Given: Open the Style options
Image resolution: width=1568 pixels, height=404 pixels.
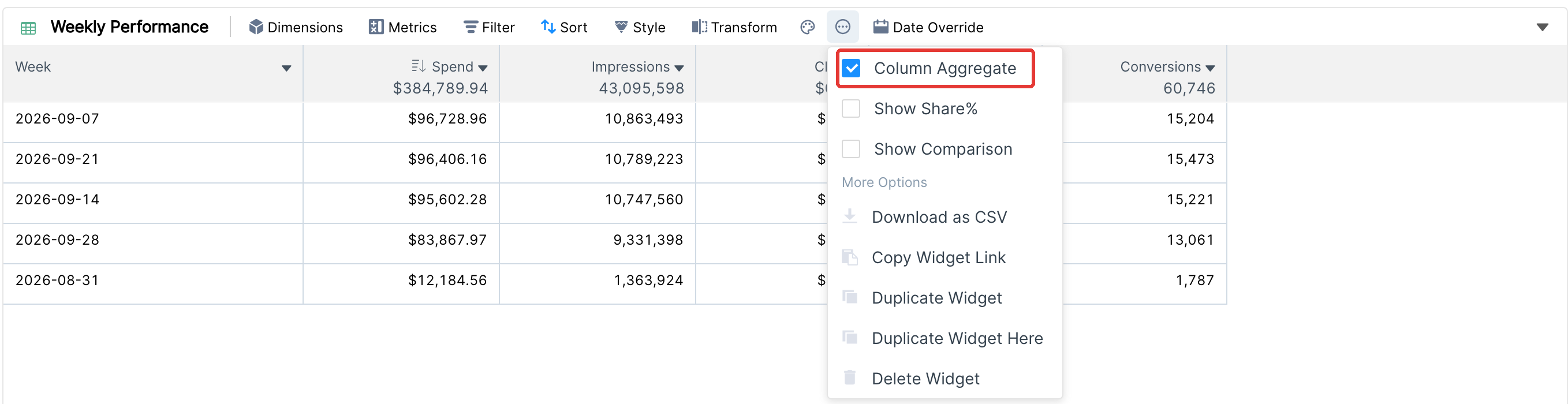Looking at the screenshot, I should pyautogui.click(x=640, y=27).
